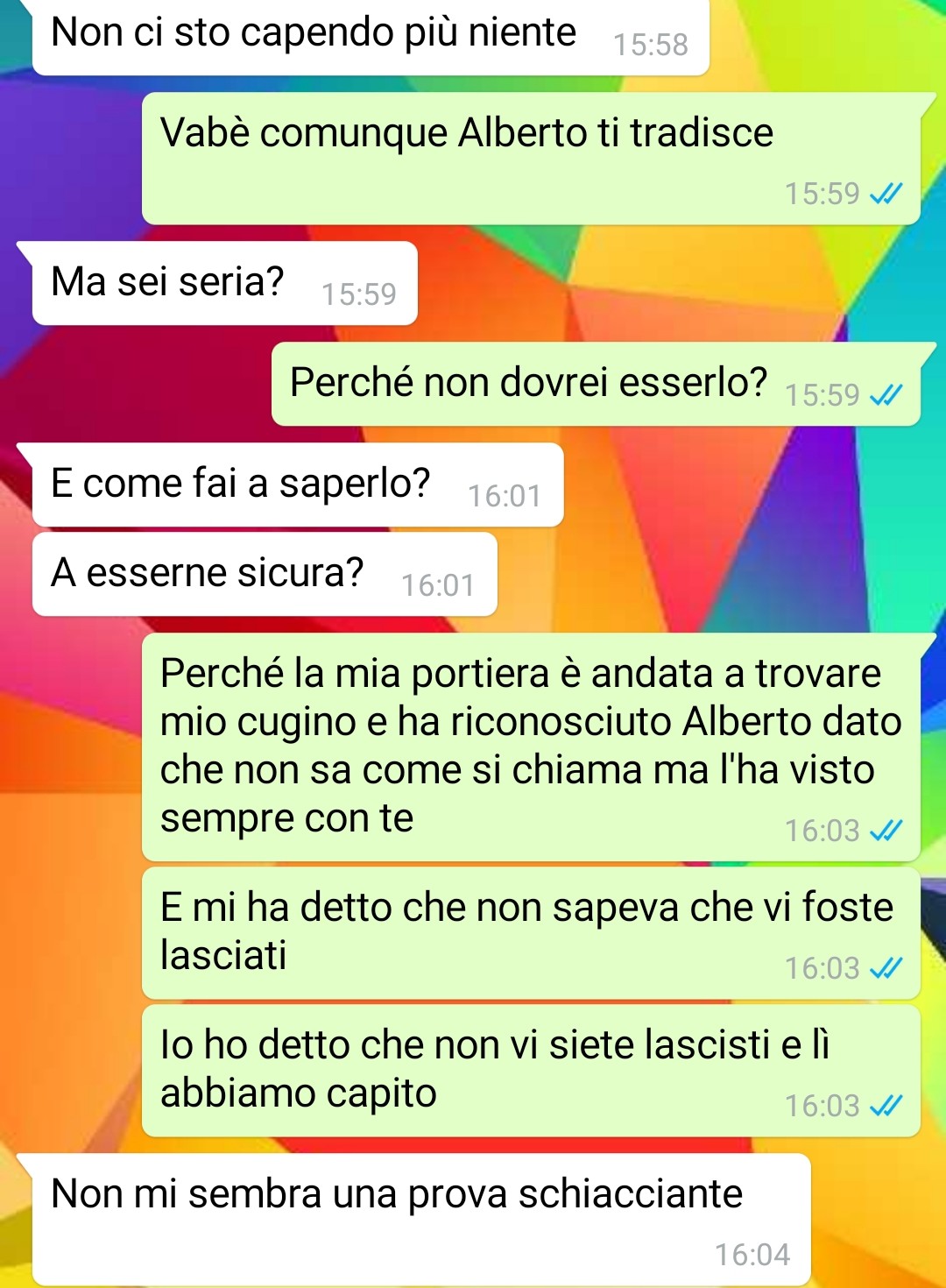Tap the 15:58 timestamp on first message
946x1288 pixels.
(651, 45)
